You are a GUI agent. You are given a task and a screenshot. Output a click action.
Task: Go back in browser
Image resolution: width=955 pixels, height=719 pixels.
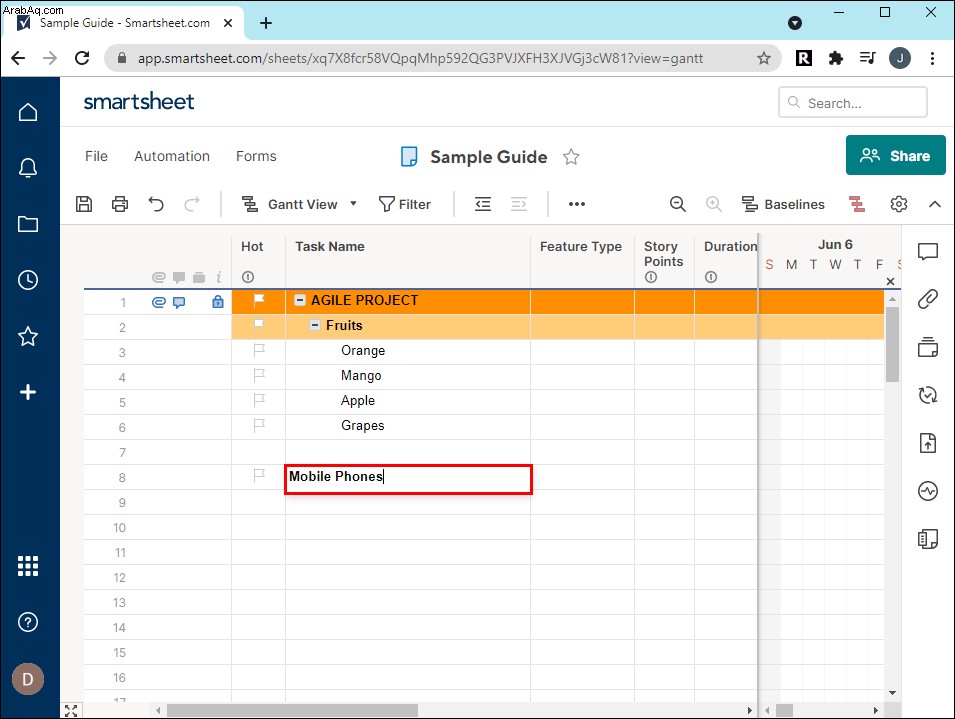pos(18,58)
